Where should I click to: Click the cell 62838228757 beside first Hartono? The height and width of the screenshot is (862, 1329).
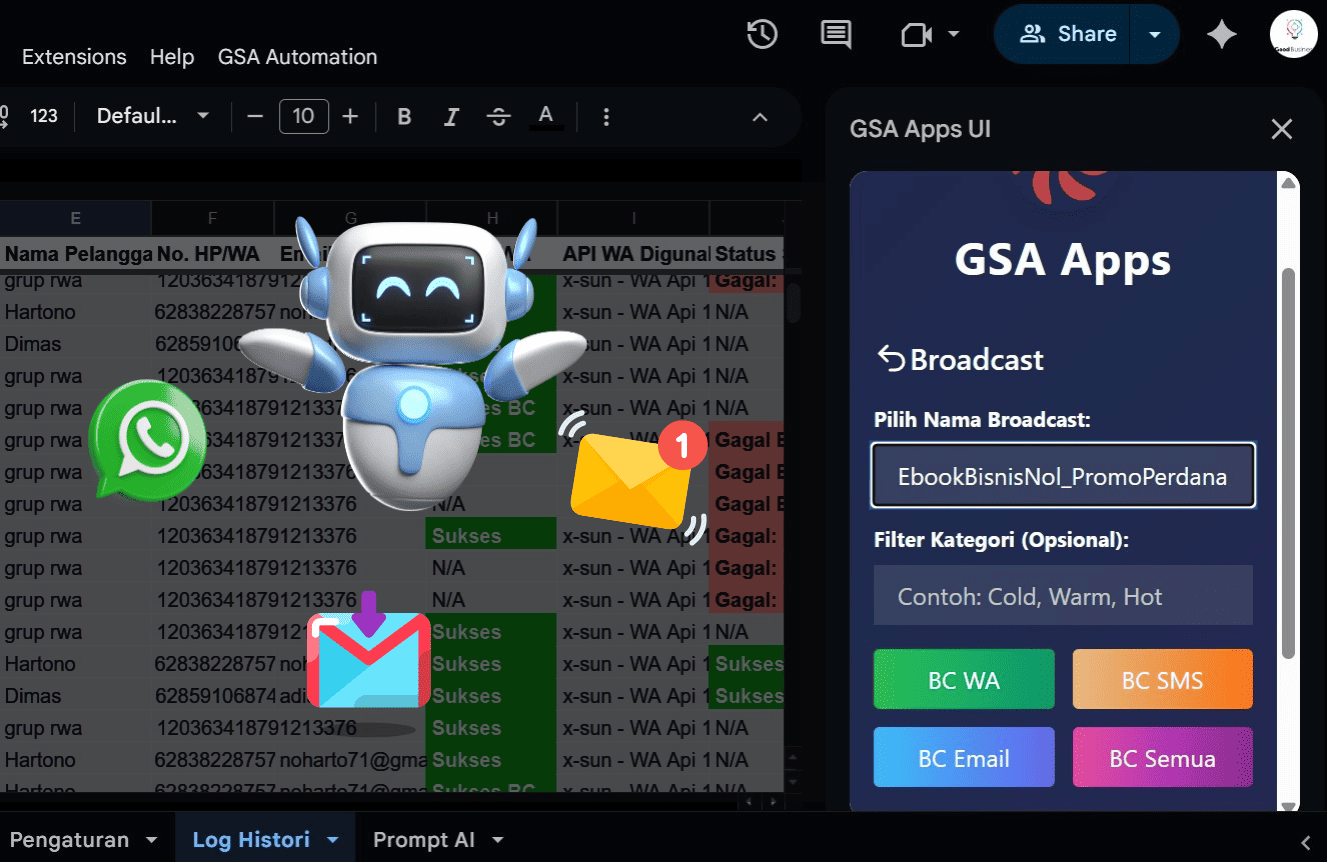coord(215,312)
